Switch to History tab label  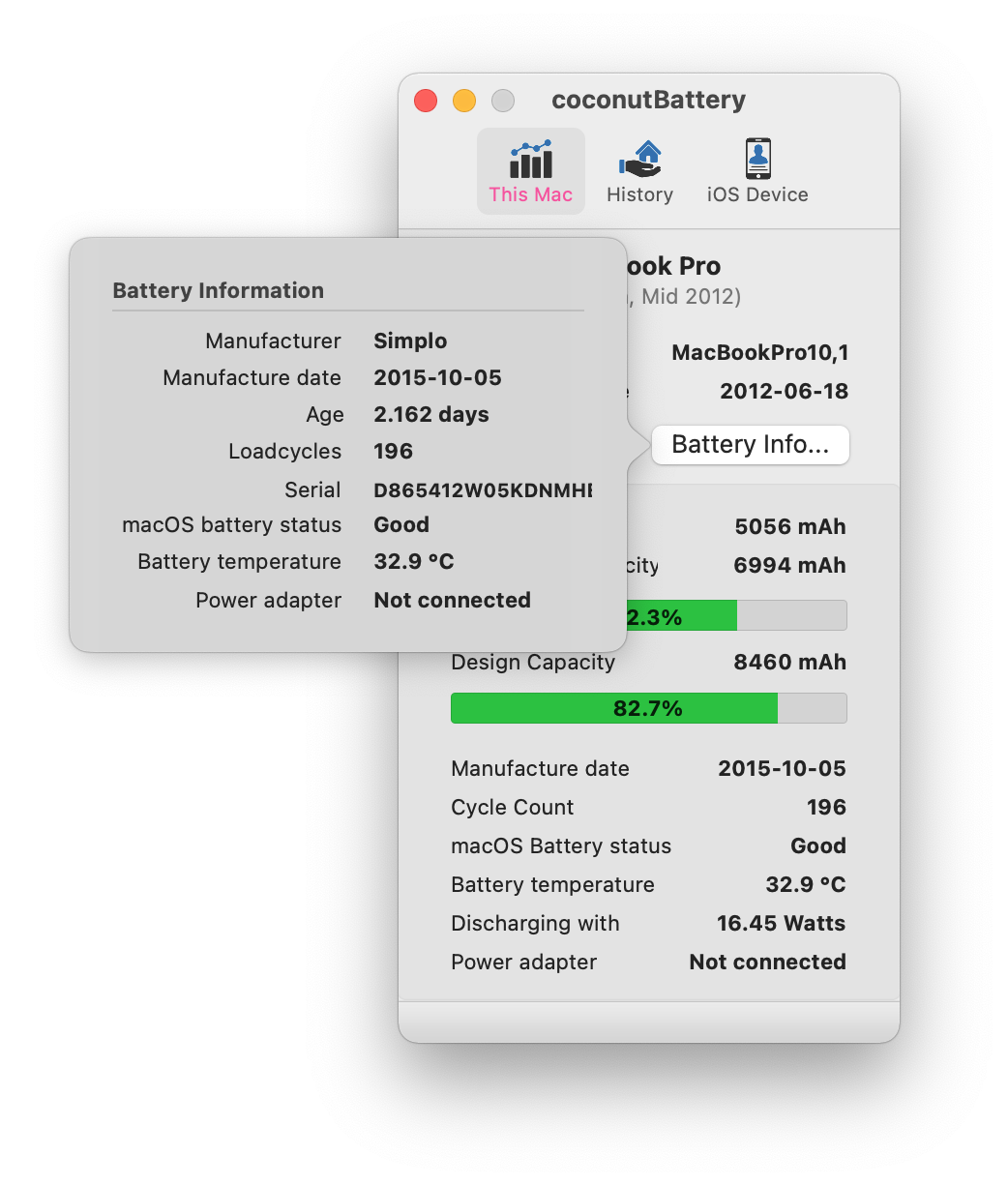coord(640,194)
